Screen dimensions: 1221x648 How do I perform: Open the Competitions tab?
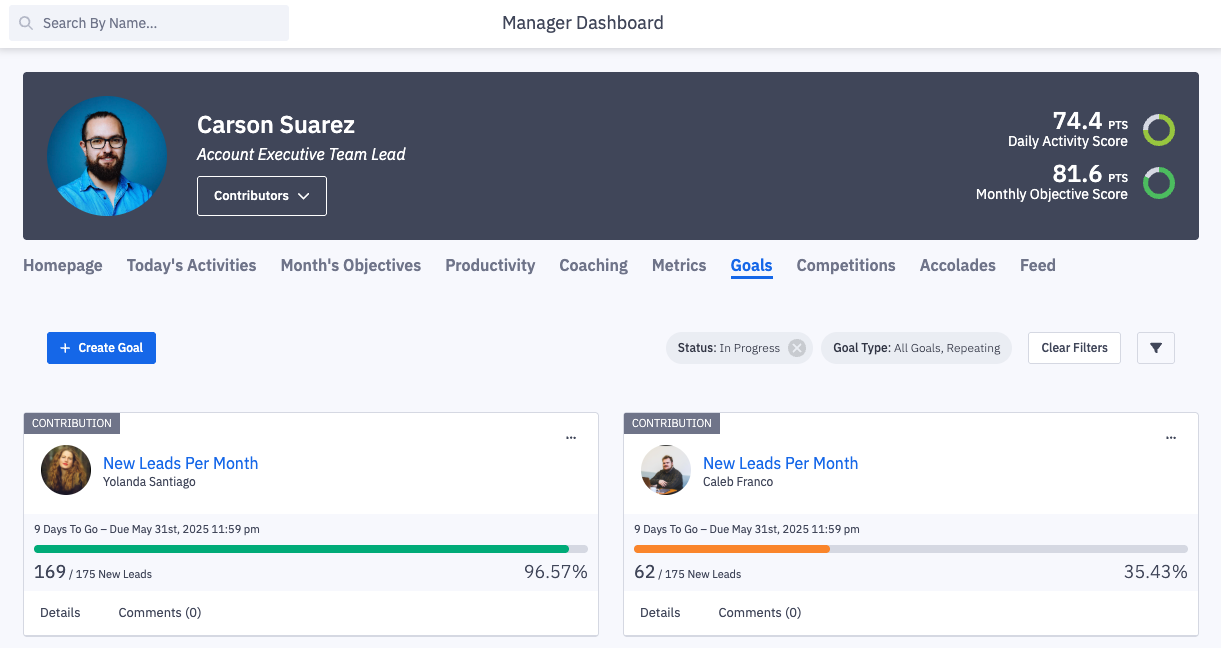coord(846,265)
